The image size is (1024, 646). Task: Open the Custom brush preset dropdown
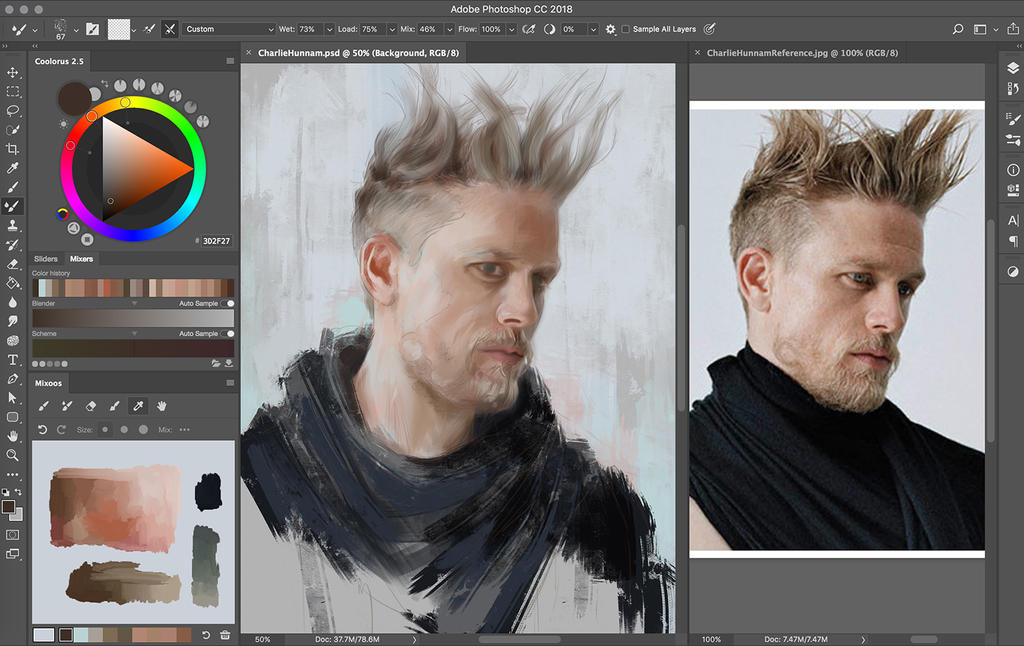click(x=229, y=29)
